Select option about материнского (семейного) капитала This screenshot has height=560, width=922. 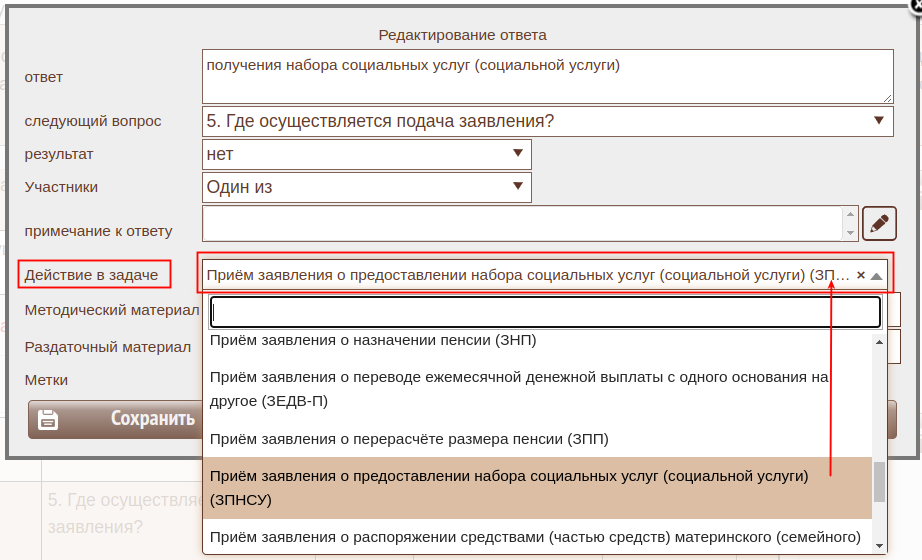(x=535, y=535)
